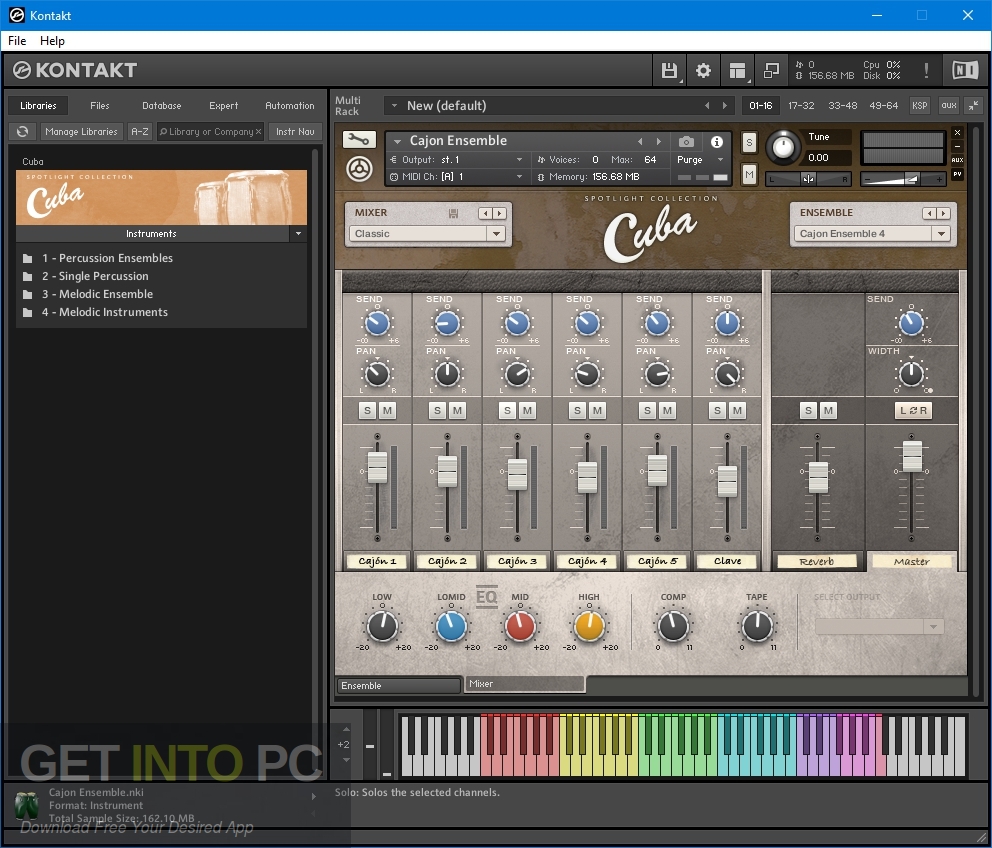This screenshot has width=992, height=848.
Task: Minimize the instrument header view
Action: click(957, 146)
